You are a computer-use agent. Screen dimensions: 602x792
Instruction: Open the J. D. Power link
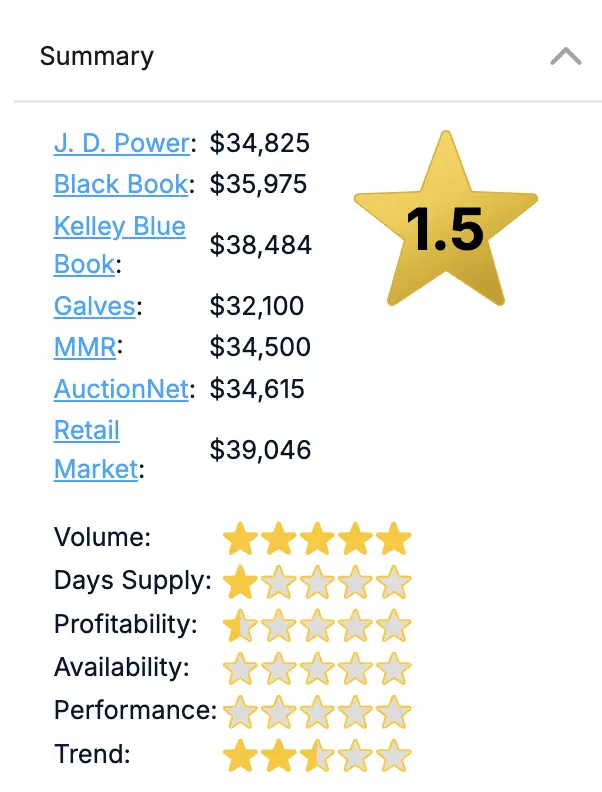122,143
